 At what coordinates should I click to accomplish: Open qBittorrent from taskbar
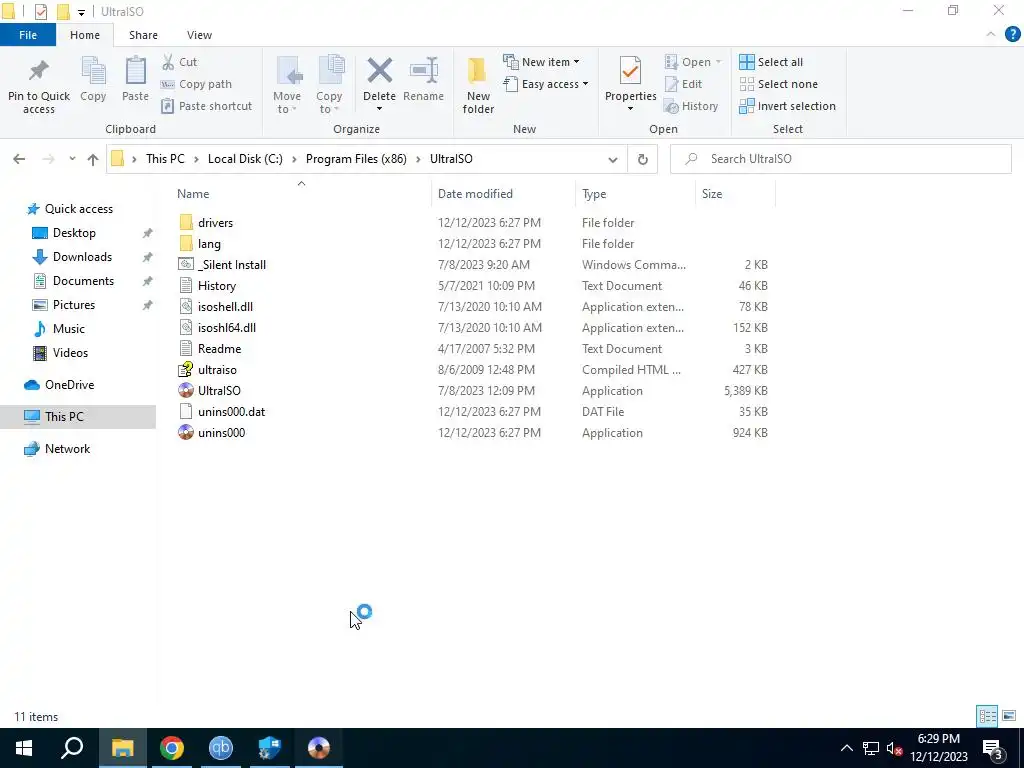point(221,748)
